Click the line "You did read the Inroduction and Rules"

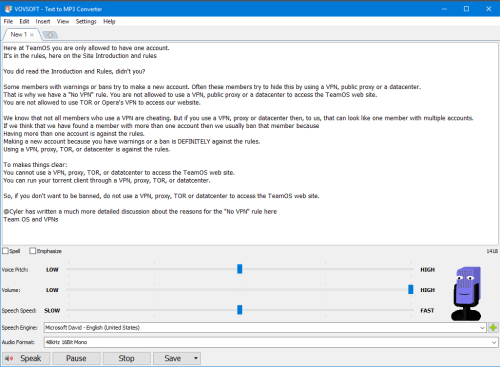74,71
